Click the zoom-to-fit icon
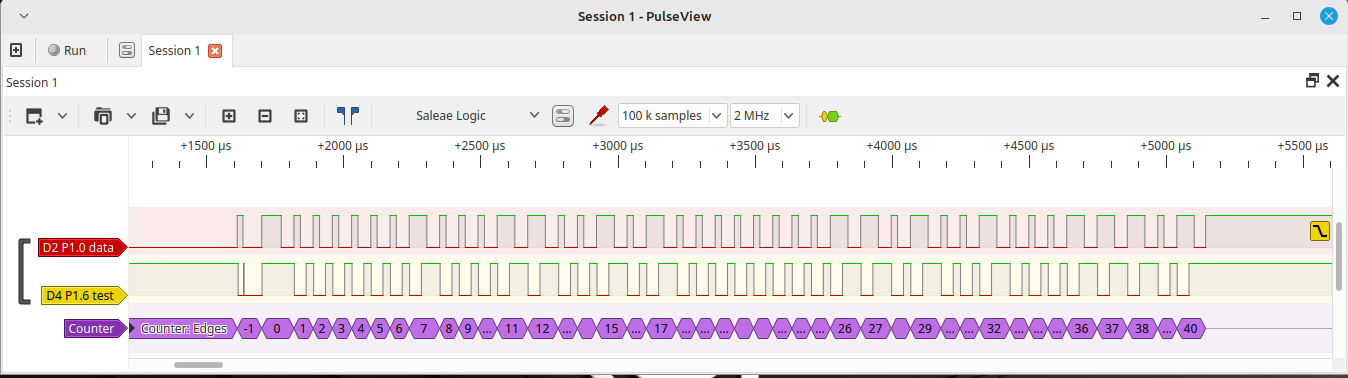1348x378 pixels. [x=301, y=115]
